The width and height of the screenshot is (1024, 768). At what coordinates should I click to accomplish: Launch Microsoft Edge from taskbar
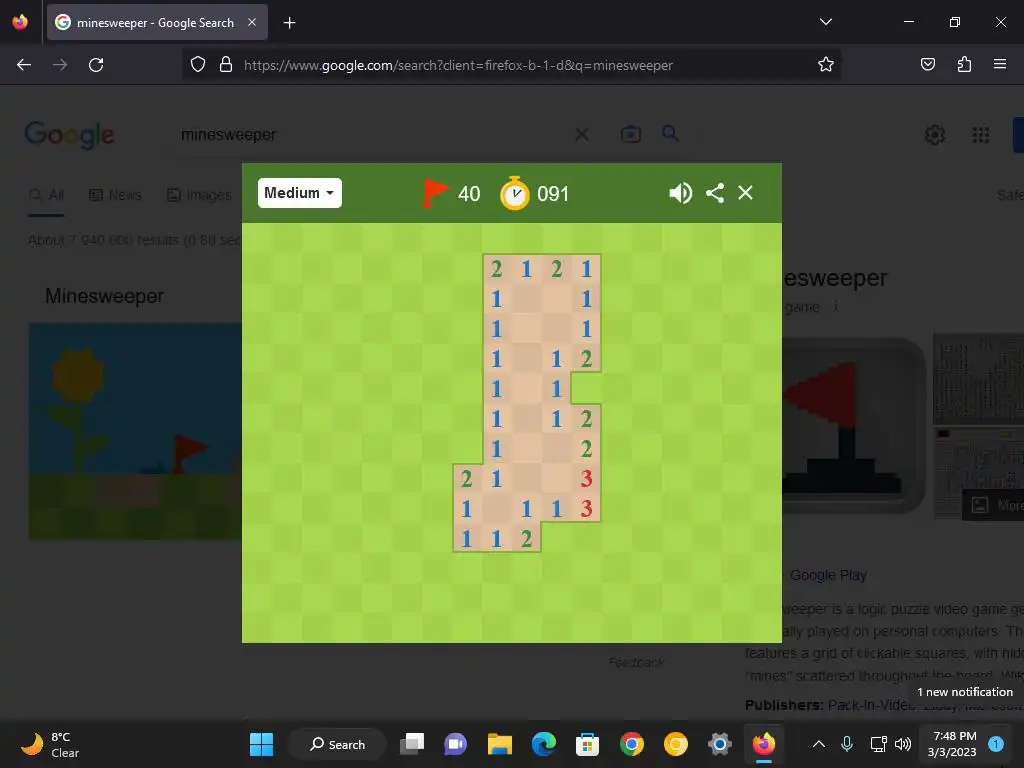click(x=543, y=744)
